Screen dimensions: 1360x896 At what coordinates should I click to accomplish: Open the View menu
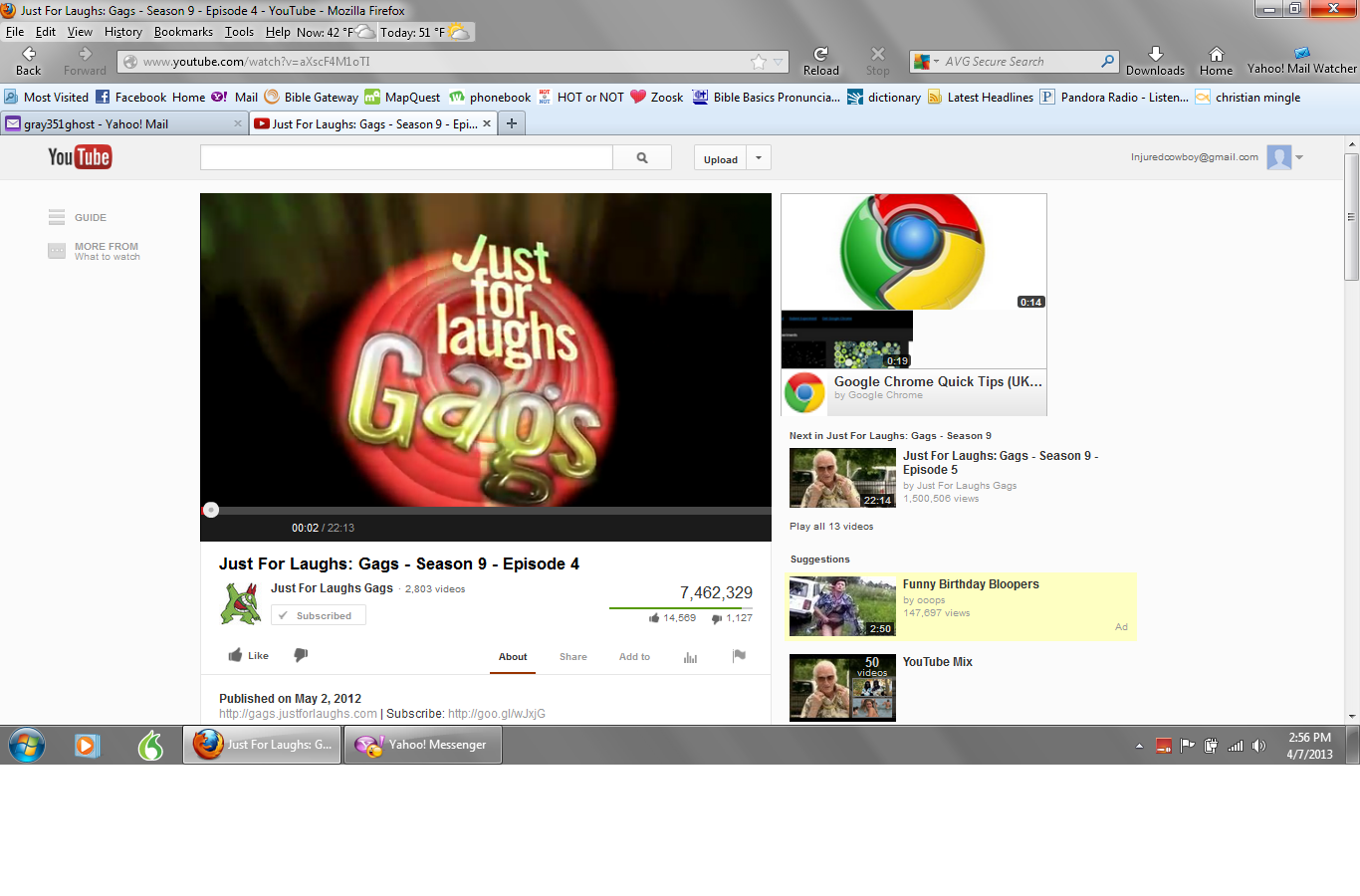tap(80, 32)
